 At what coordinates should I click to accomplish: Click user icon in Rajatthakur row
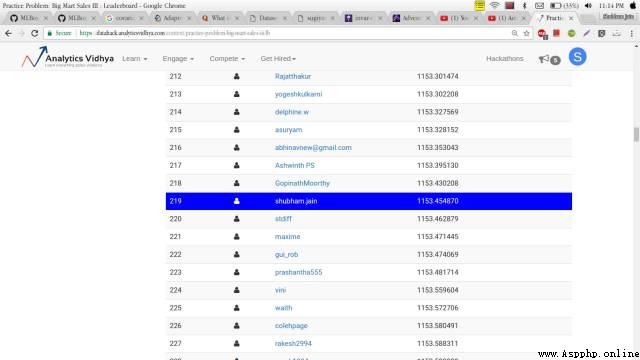click(237, 76)
